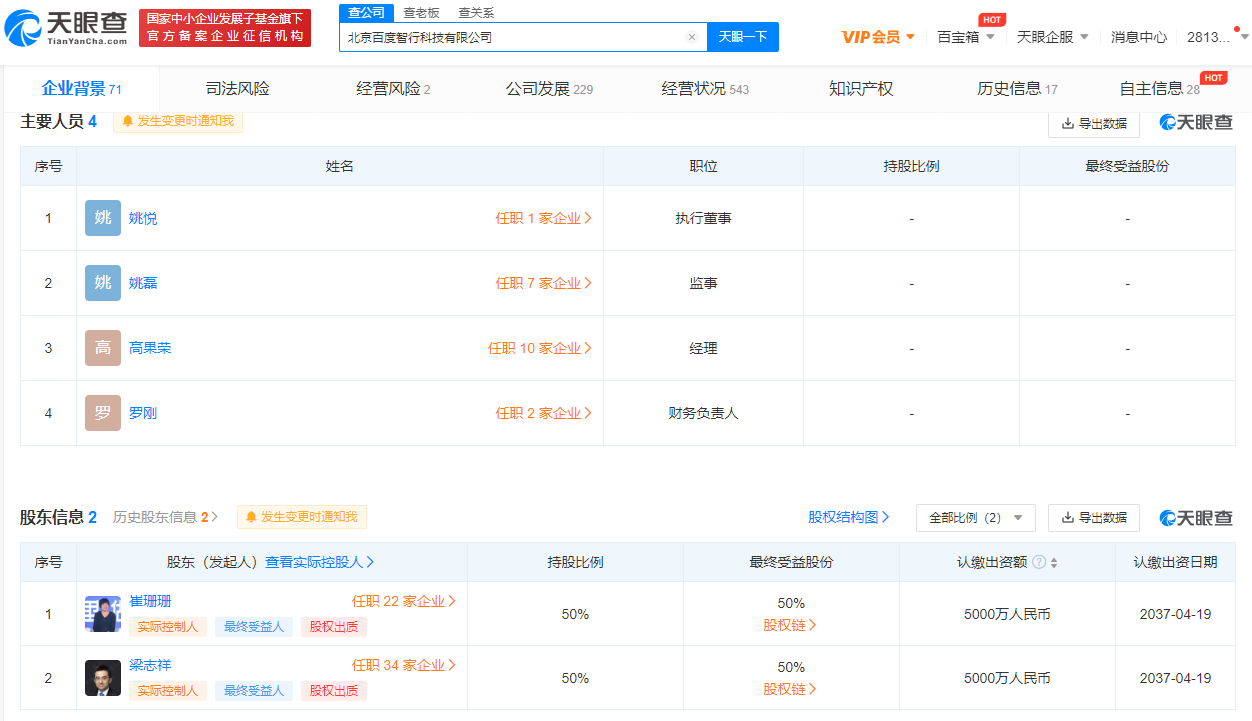Screen dimensions: 1252x721
Task: Open the VIP会员 dropdown
Action: tap(878, 37)
